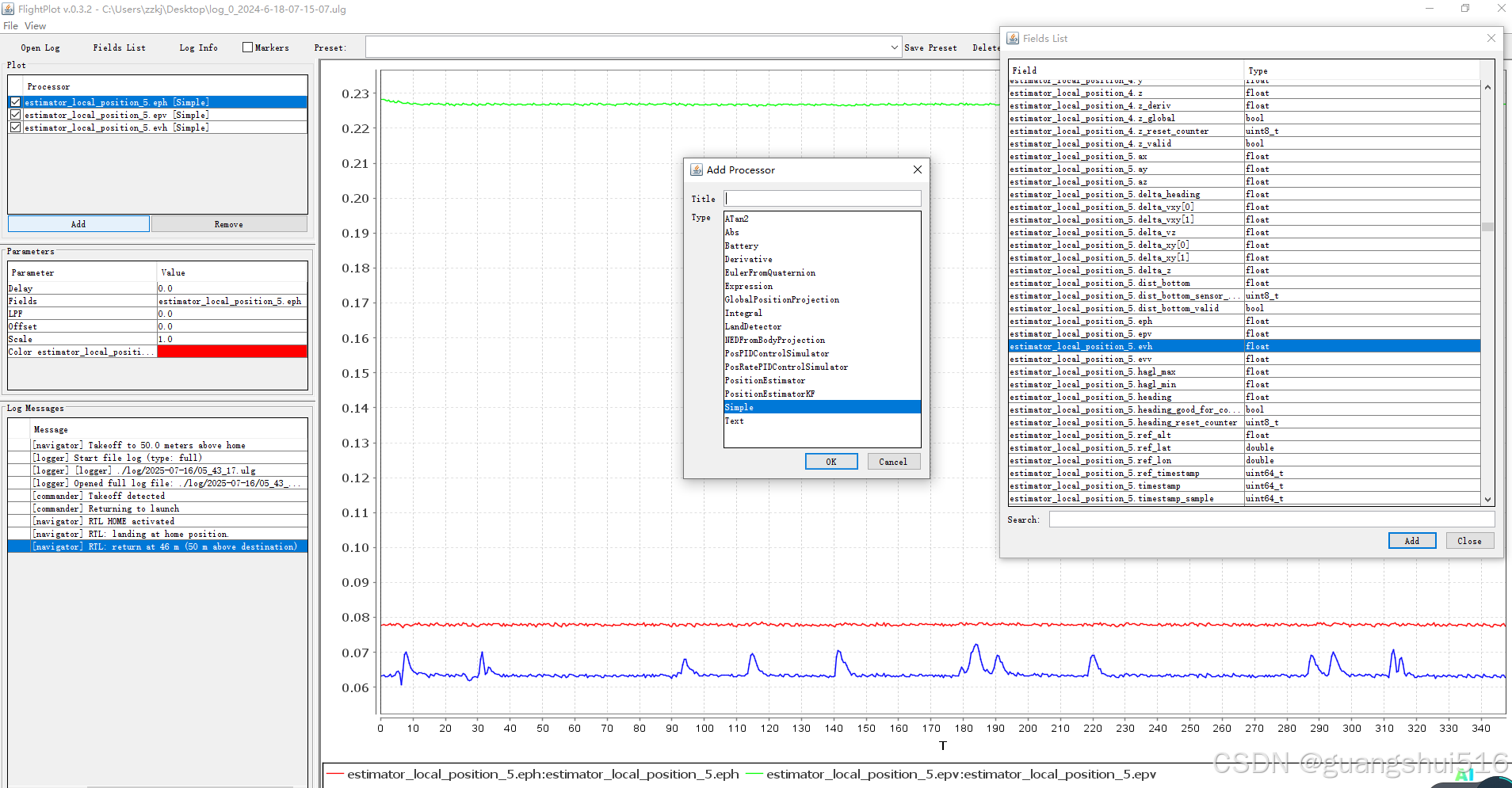Select Text processor type
1512x788 pixels.
(822, 421)
